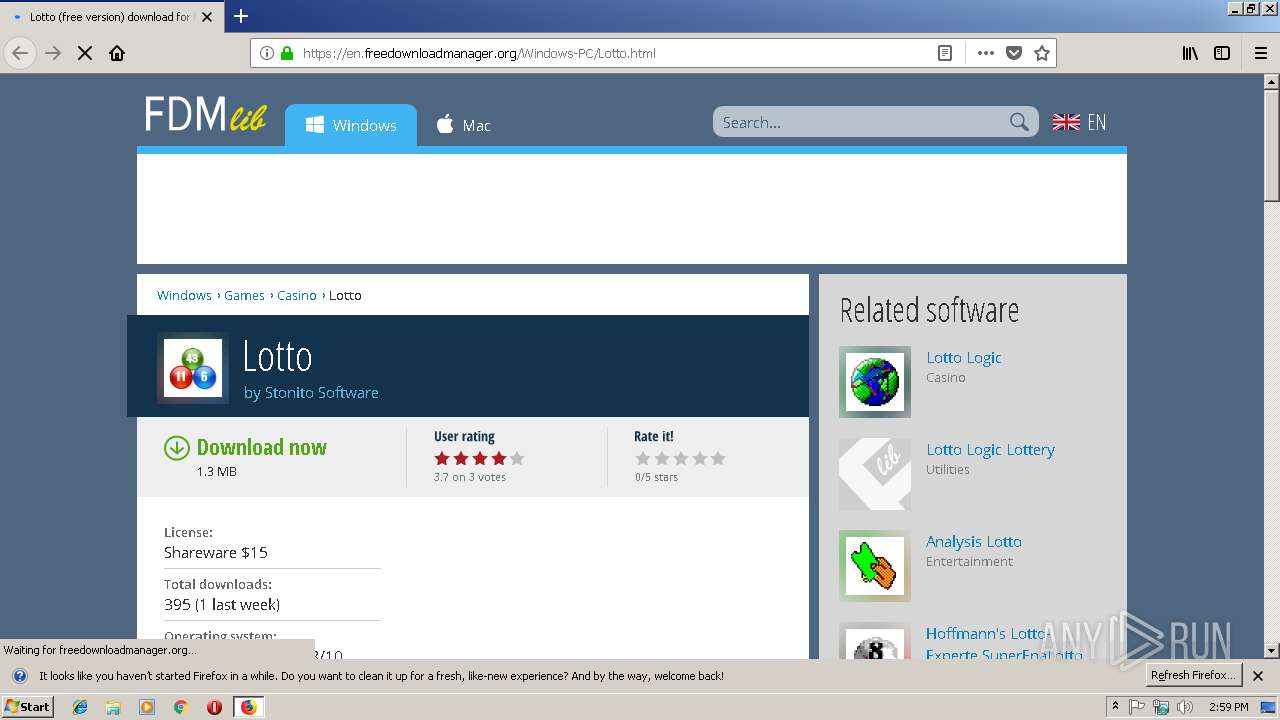
Task: Open the Windows Start menu
Action: (27, 706)
